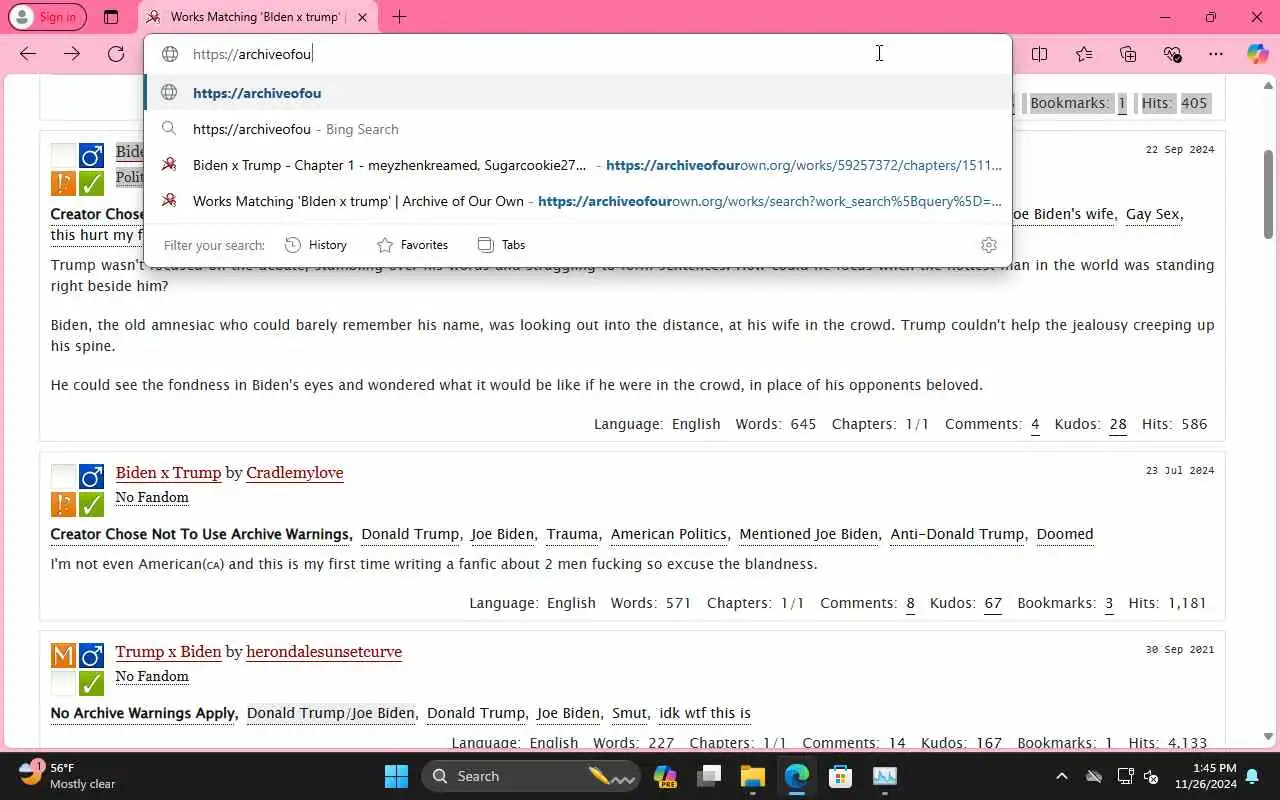1280x800 pixels.
Task: Click the 'idk wtf this is' tag
Action: pos(705,713)
